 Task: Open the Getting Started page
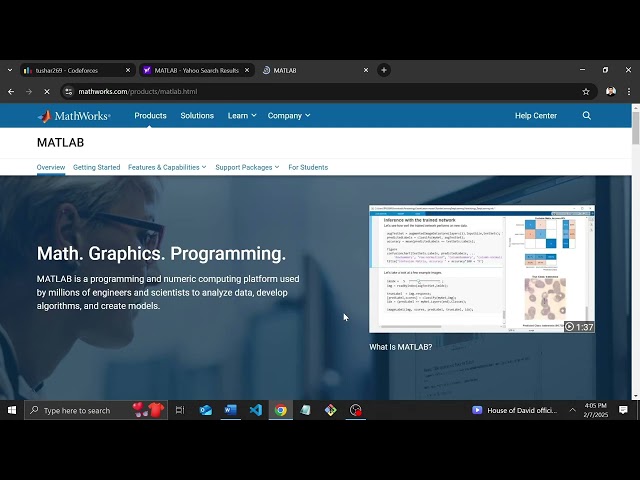click(96, 167)
